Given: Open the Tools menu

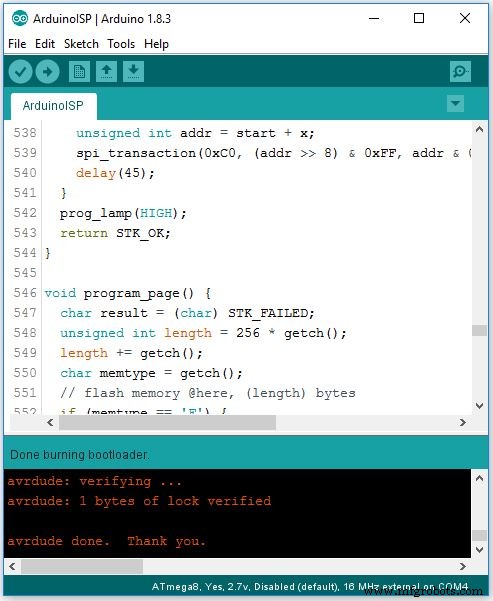Looking at the screenshot, I should click(121, 44).
